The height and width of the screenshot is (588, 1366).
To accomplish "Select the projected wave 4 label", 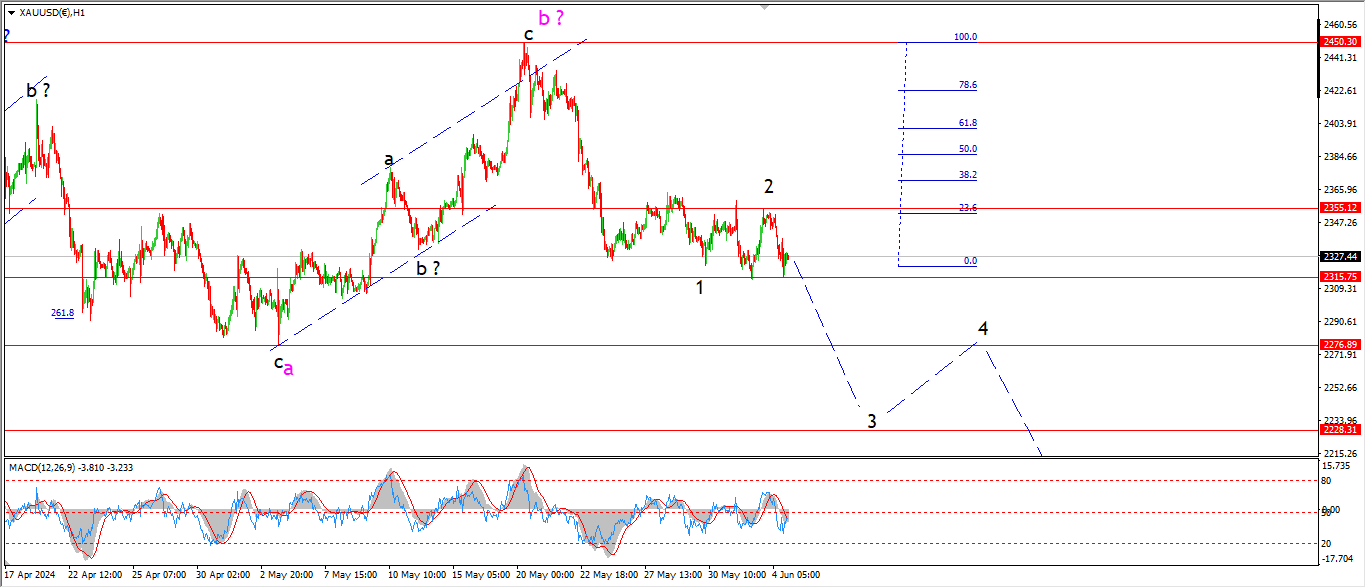I will point(984,328).
